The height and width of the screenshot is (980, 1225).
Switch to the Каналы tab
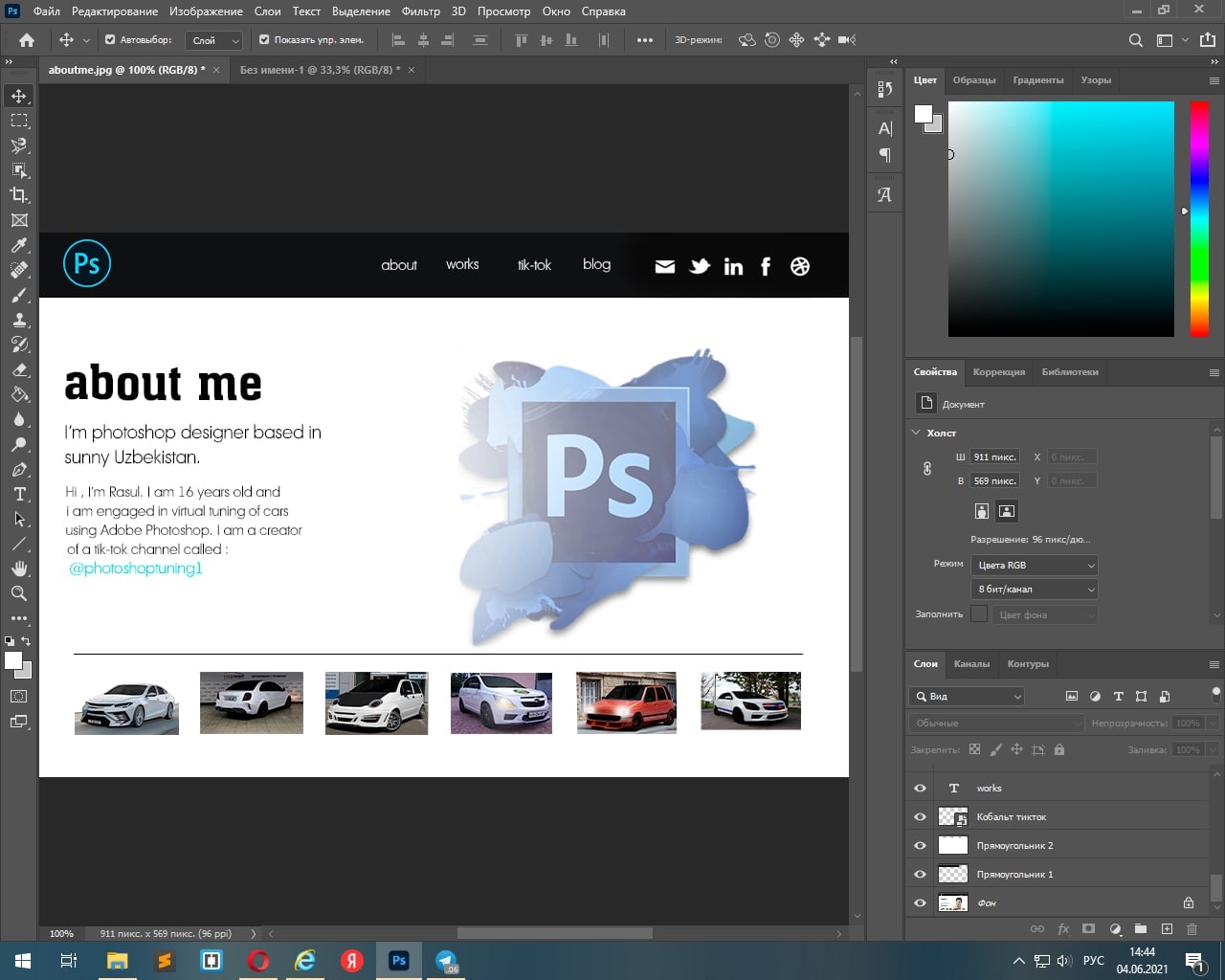click(971, 663)
